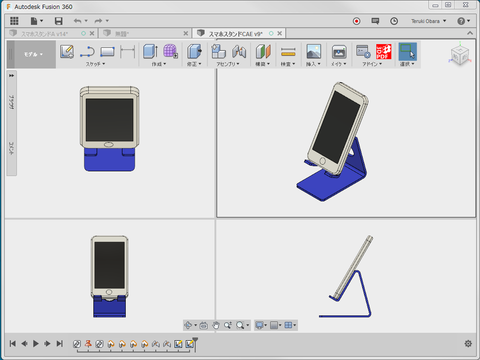
Task: Expand the undo history dropdown arrow
Action: tap(86, 21)
